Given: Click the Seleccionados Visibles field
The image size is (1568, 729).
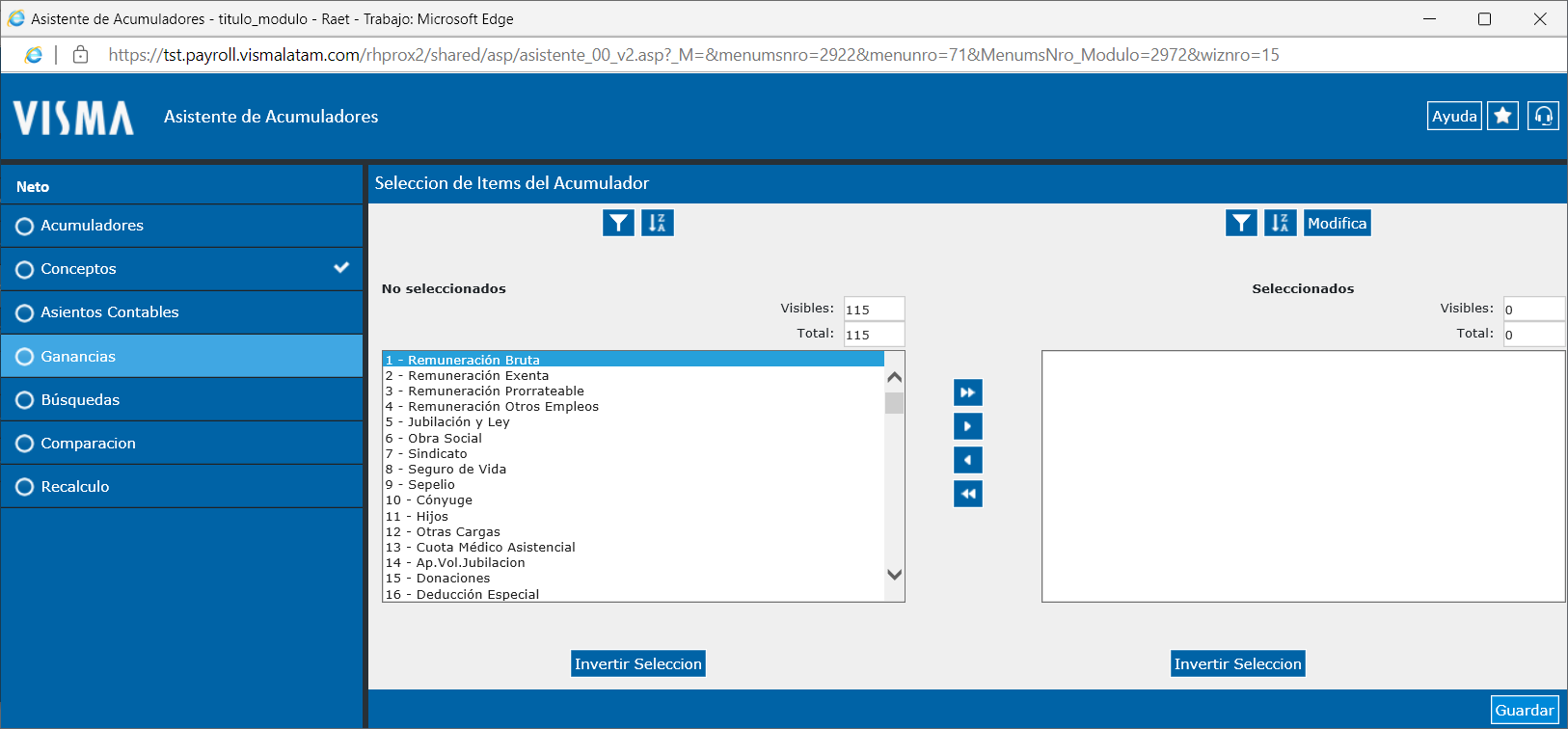Looking at the screenshot, I should [1533, 309].
